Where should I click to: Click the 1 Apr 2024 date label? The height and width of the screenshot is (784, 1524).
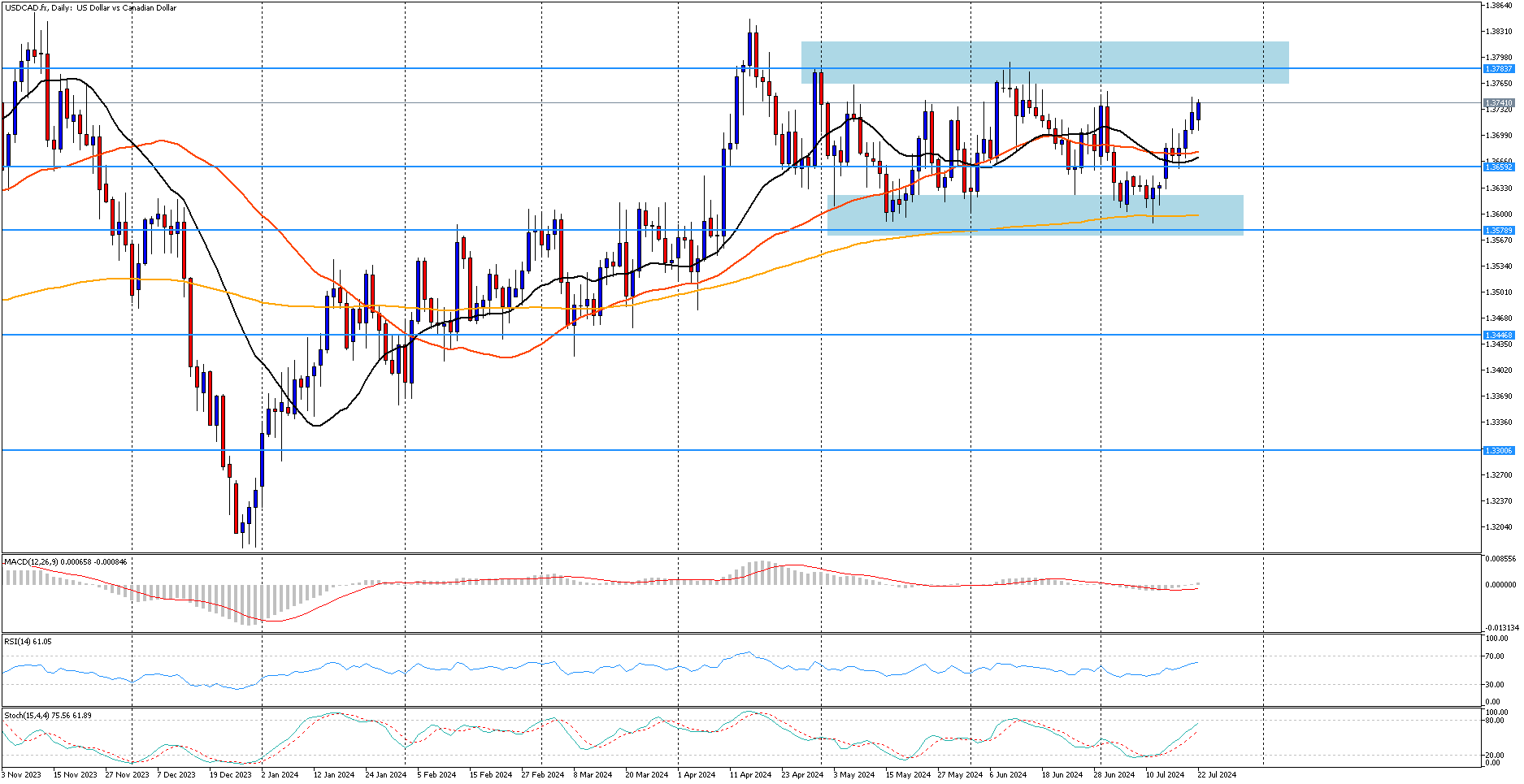click(696, 775)
